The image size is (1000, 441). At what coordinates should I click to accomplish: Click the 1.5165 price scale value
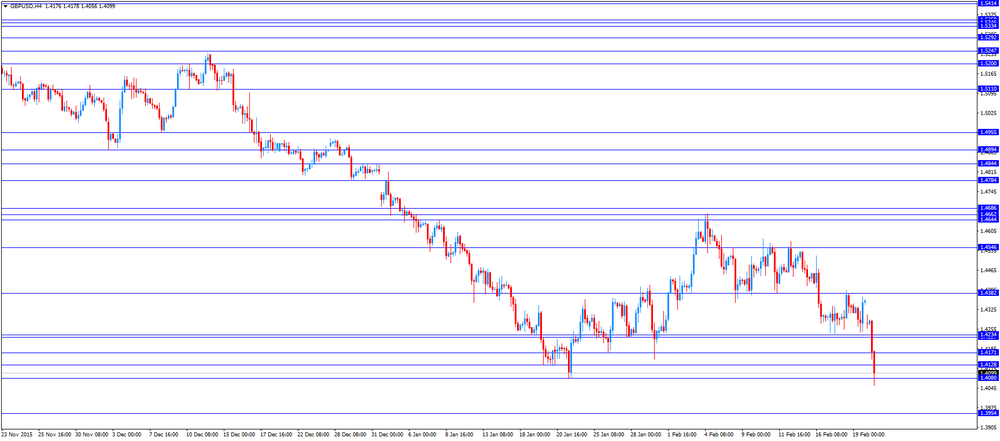[989, 75]
